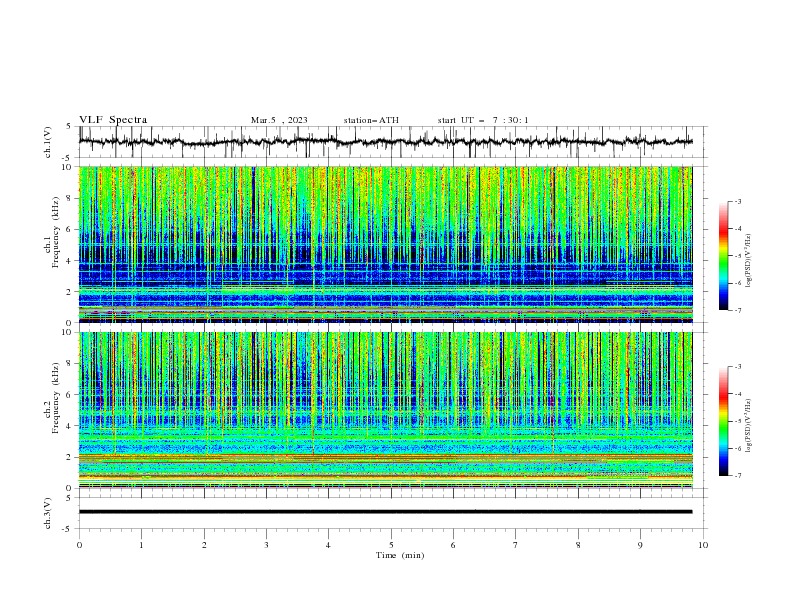Click time axis tick label '0'

(x=79, y=545)
